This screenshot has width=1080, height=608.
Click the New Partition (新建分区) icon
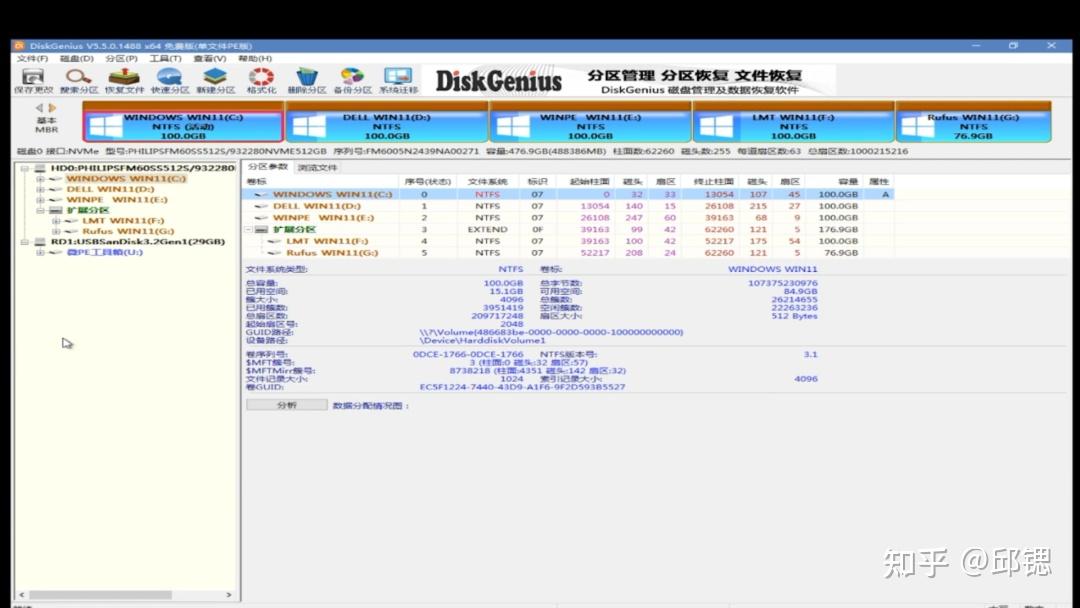[216, 81]
